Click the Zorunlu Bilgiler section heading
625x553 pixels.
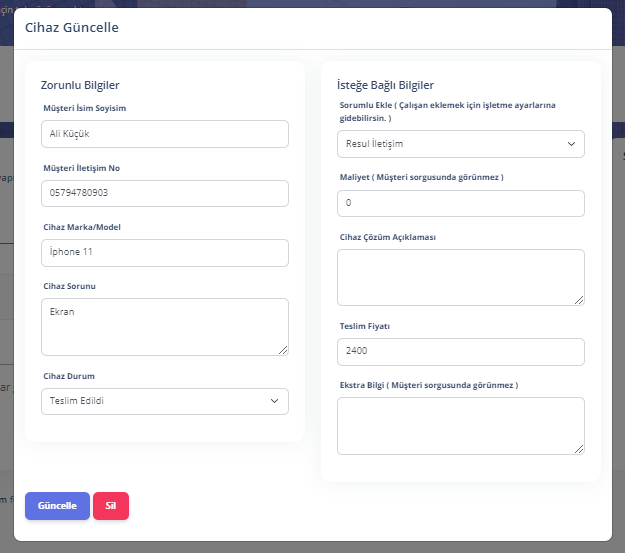tap(80, 85)
